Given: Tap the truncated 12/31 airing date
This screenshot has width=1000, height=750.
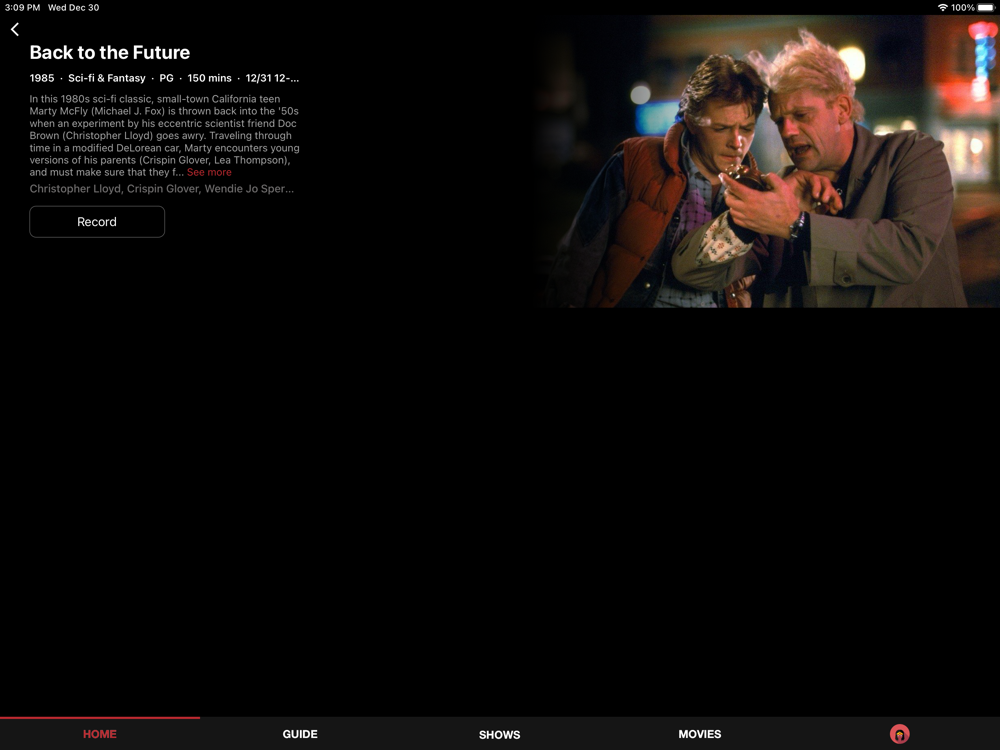Looking at the screenshot, I should (272, 78).
